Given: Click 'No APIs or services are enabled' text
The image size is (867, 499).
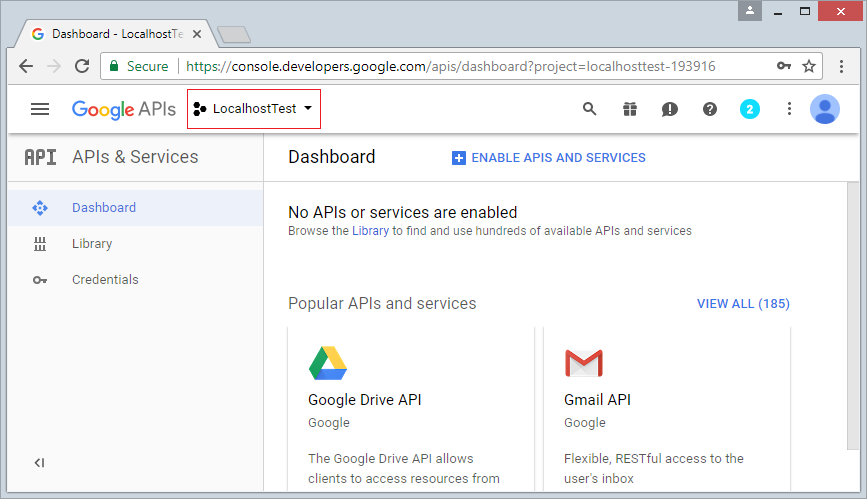Looking at the screenshot, I should coord(403,212).
